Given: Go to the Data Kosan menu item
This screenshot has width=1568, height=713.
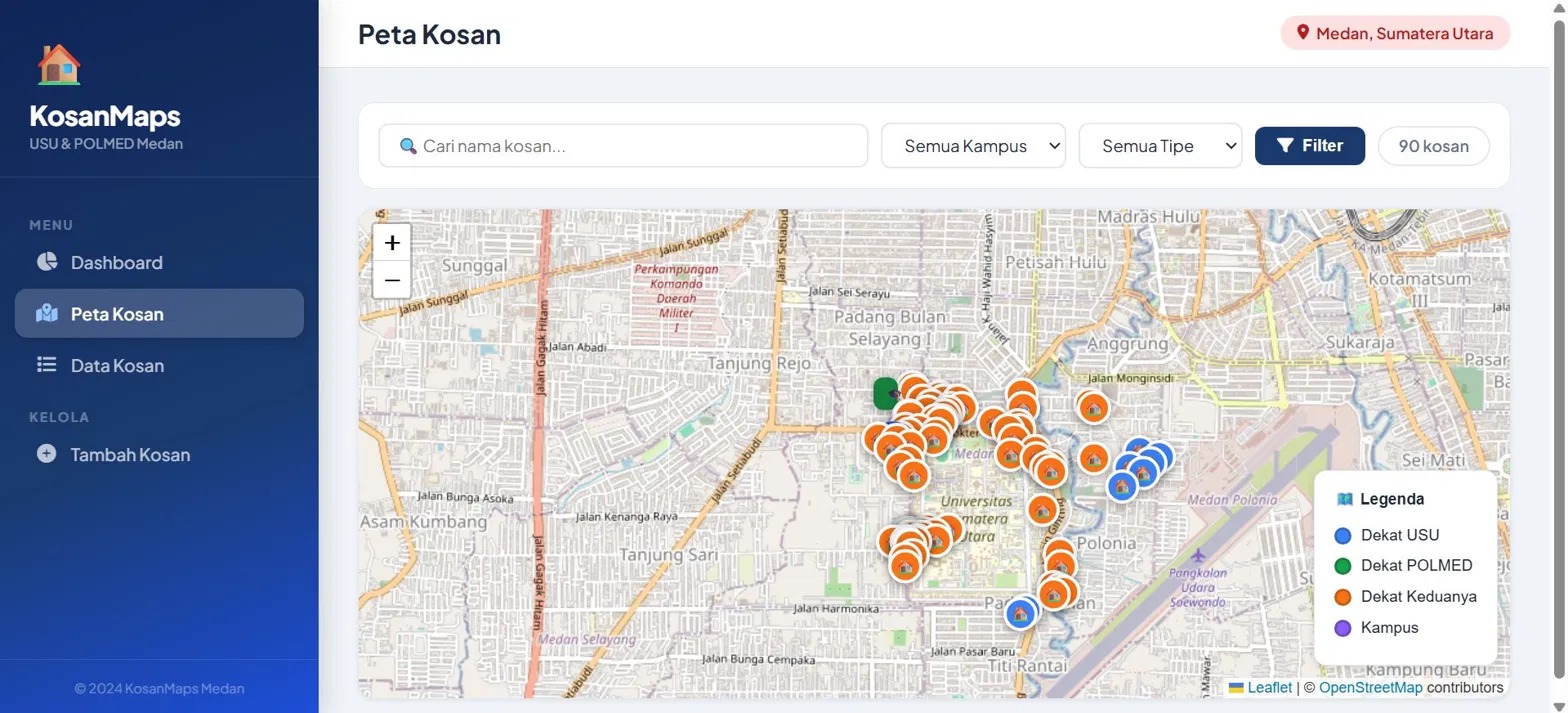Looking at the screenshot, I should click(159, 365).
